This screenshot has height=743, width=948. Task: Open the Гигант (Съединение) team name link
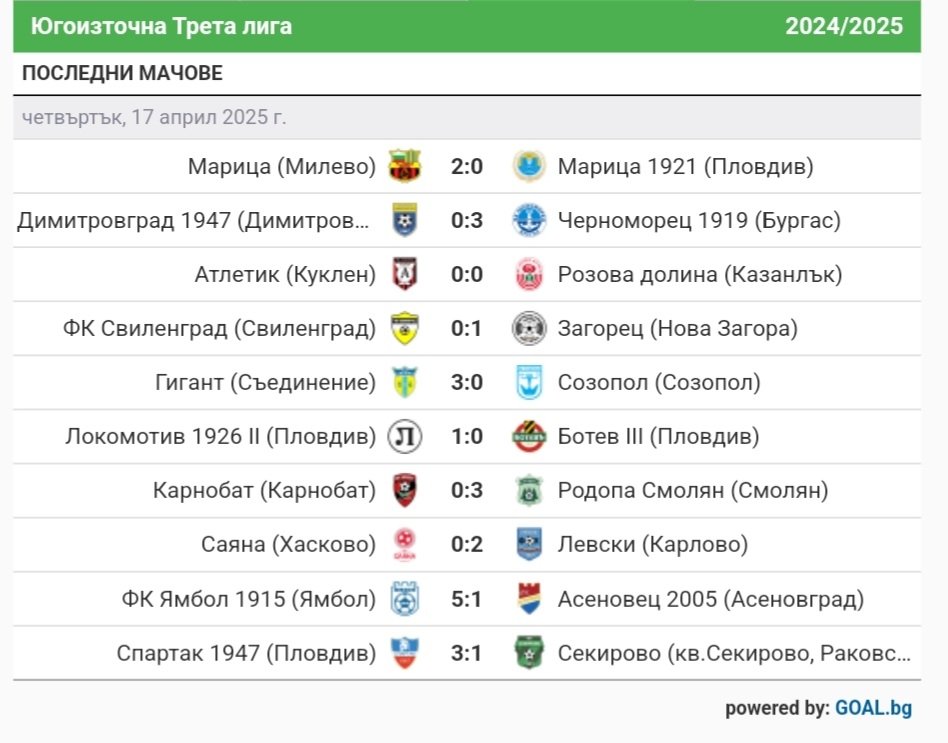pos(265,383)
